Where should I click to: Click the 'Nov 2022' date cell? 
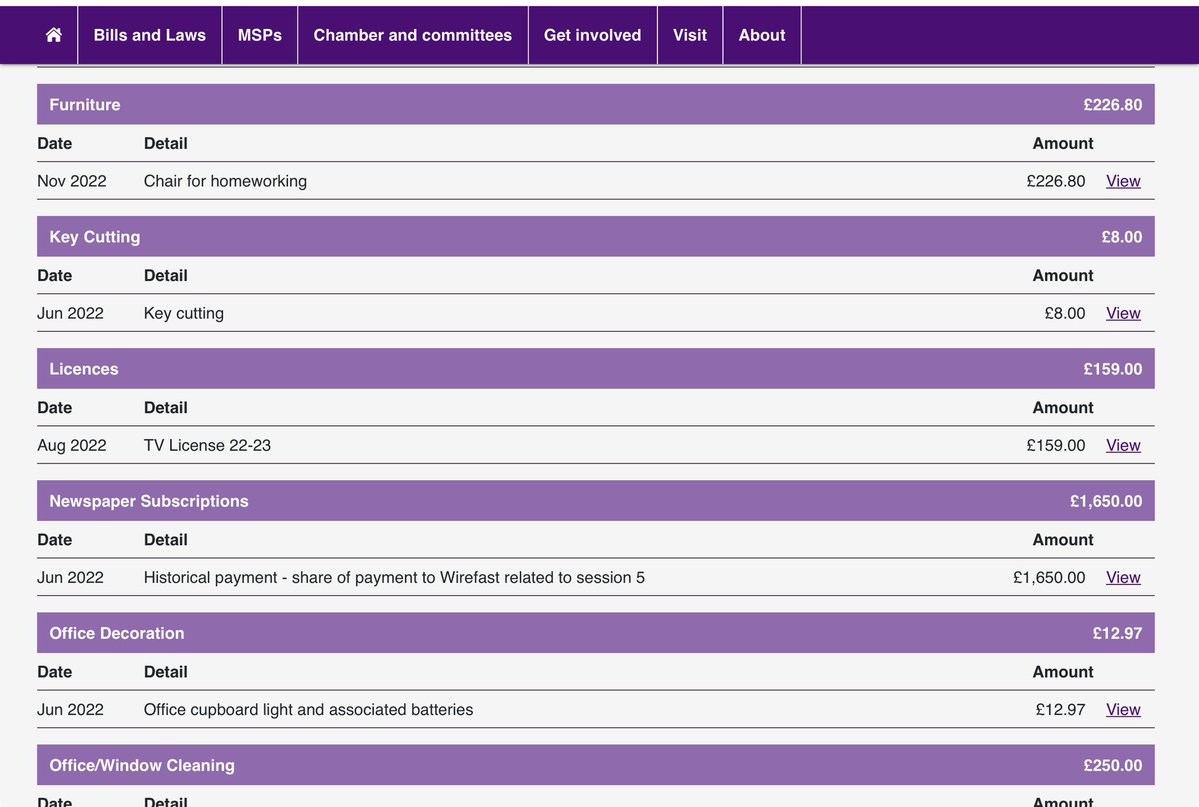pyautogui.click(x=72, y=181)
